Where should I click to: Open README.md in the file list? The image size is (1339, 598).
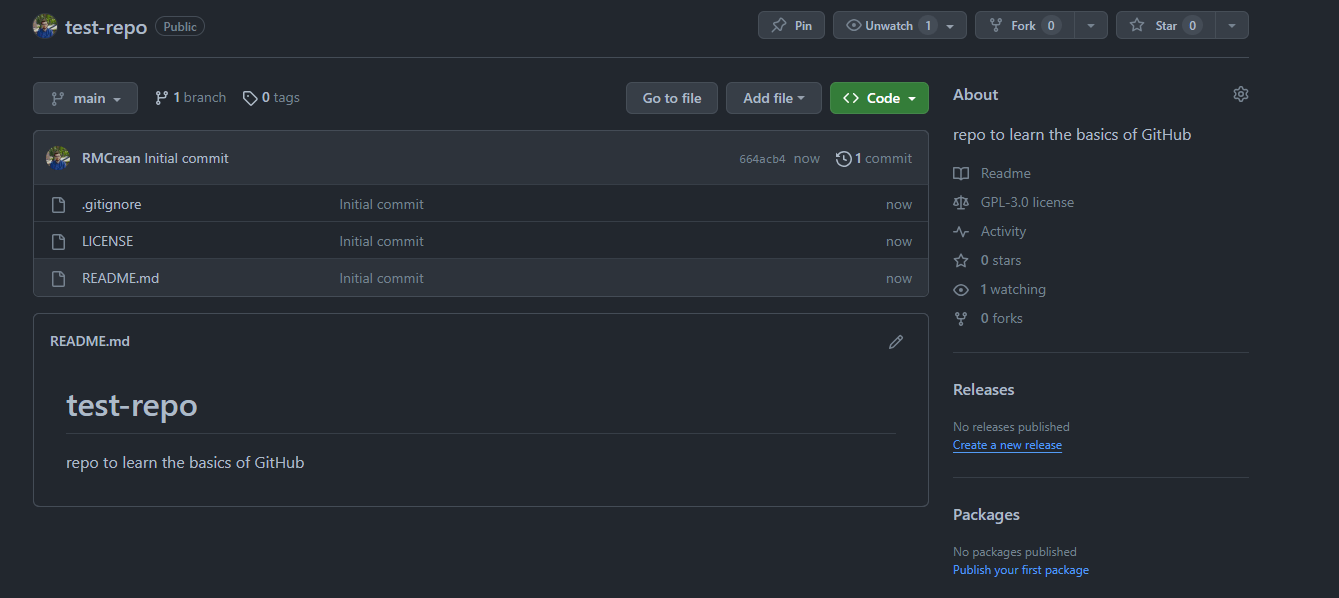tap(120, 278)
